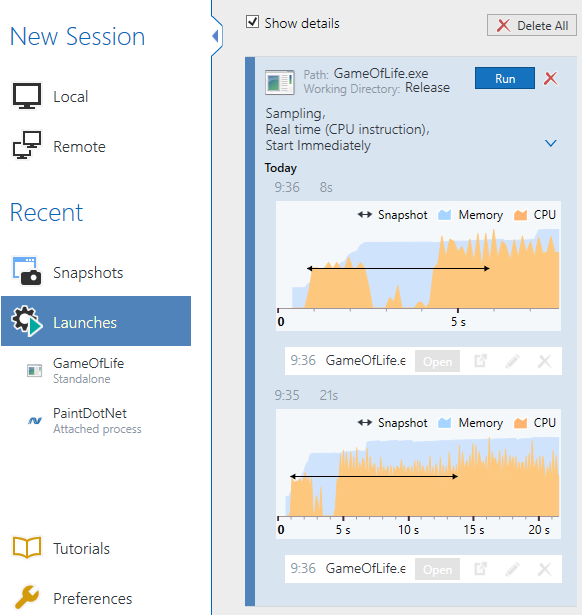Click the GameOfLife.exe path text
This screenshot has height=615, width=582.
click(381, 73)
